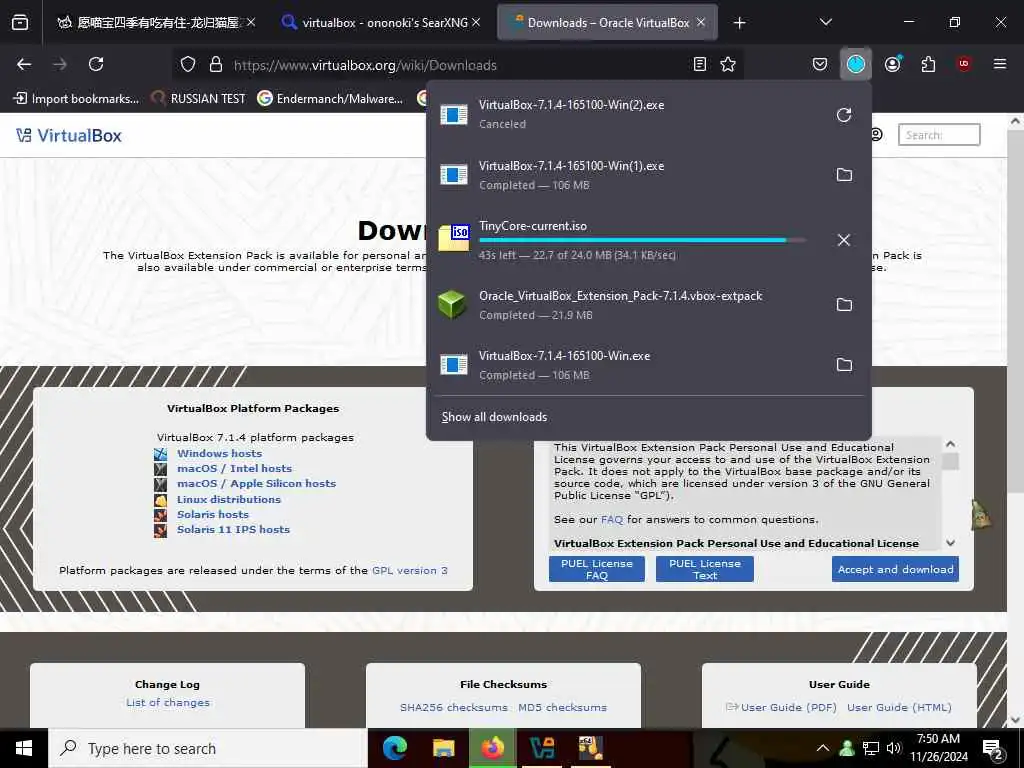This screenshot has width=1024, height=768.
Task: Open the macOS / Apple Silicon hosts link
Action: [x=256, y=483]
